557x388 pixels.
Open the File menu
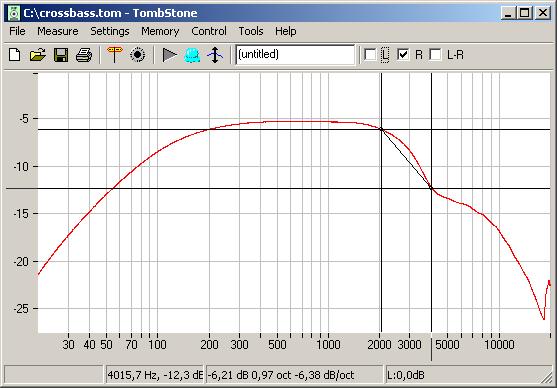(17, 31)
